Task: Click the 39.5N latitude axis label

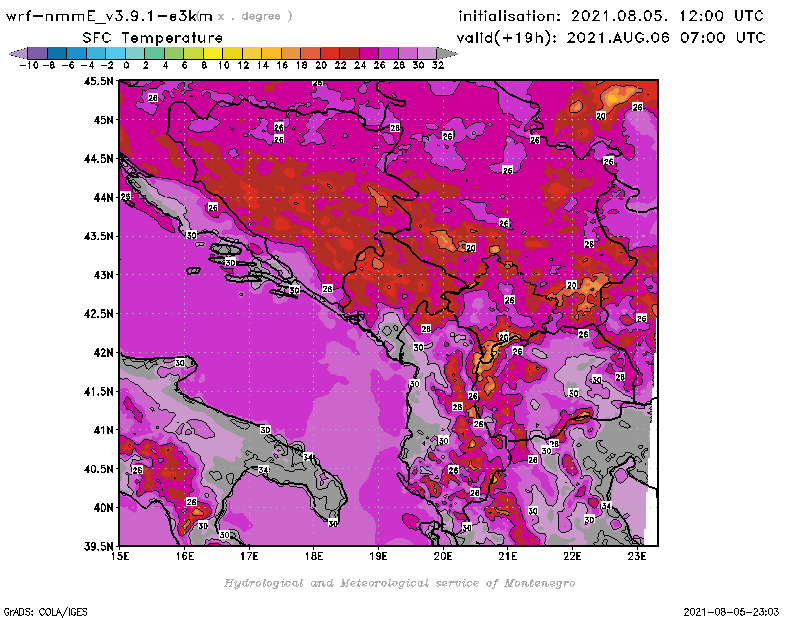Action: click(98, 546)
